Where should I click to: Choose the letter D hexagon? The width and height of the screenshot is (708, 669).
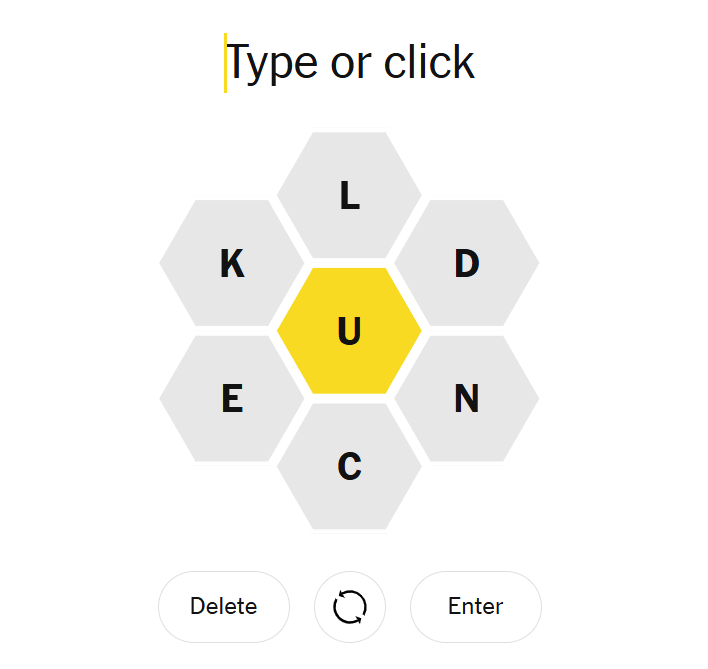(x=467, y=263)
